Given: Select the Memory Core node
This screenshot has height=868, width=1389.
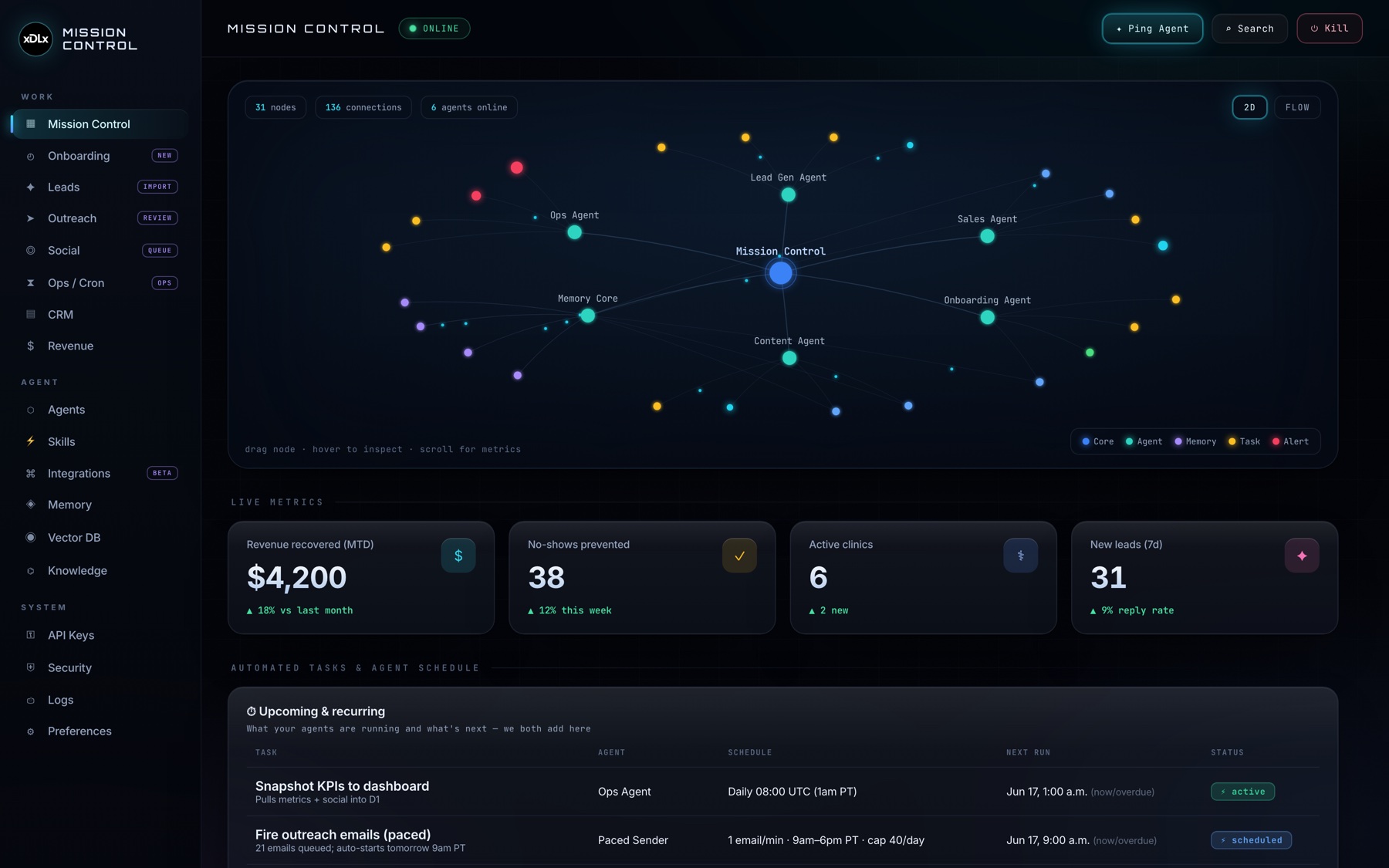Looking at the screenshot, I should click(587, 316).
